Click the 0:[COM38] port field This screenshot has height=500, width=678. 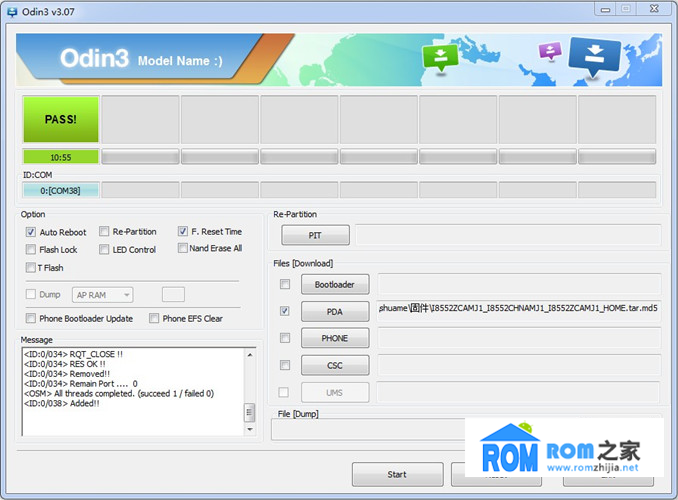click(61, 190)
